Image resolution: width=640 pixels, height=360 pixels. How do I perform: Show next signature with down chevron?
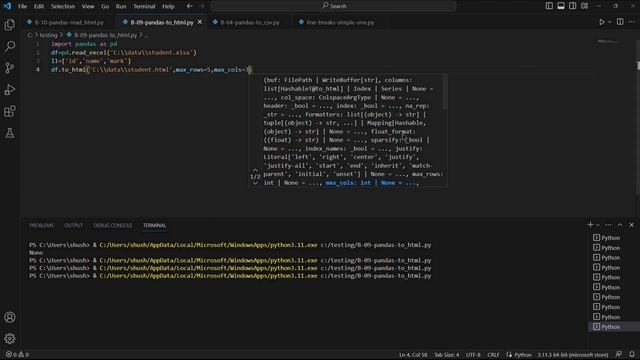(x=255, y=183)
